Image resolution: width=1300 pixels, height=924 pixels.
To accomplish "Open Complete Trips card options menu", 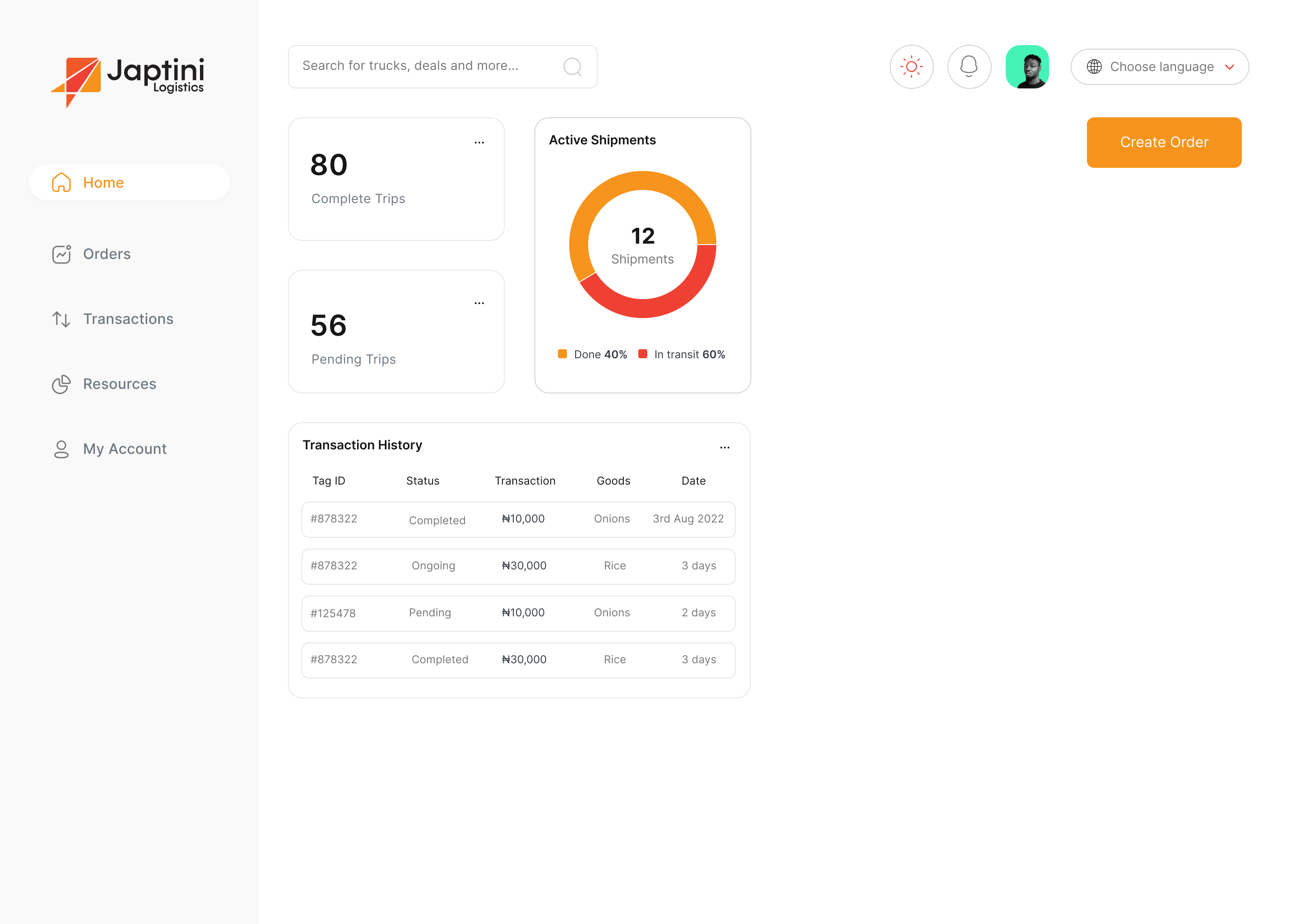I will (x=479, y=143).
